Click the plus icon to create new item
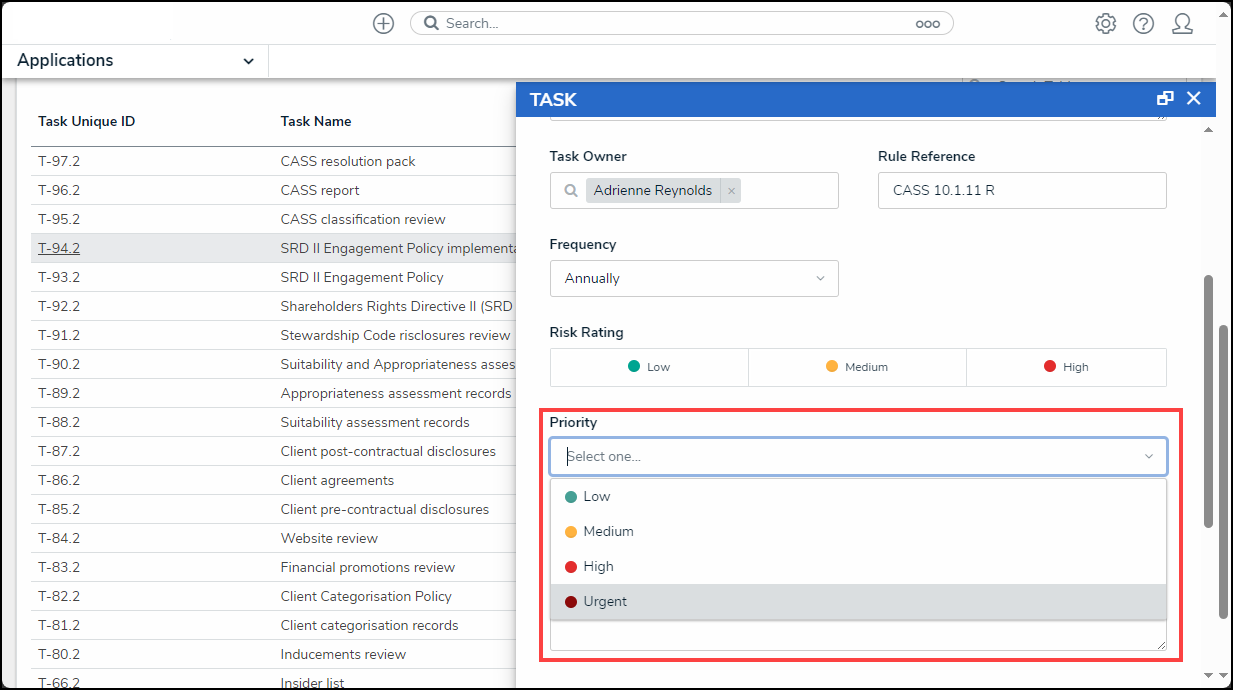1233x690 pixels. click(383, 23)
